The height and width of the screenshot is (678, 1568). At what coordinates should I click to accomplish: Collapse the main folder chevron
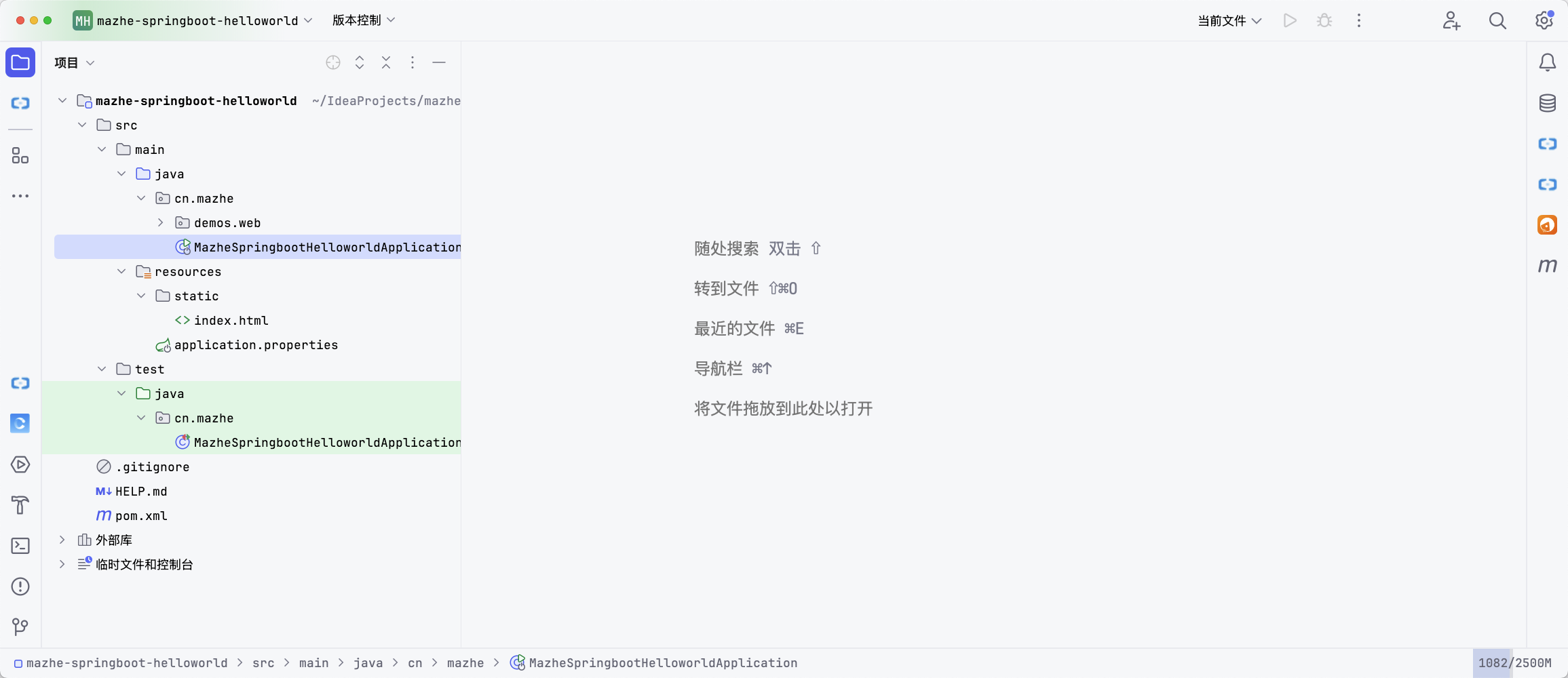[x=102, y=149]
